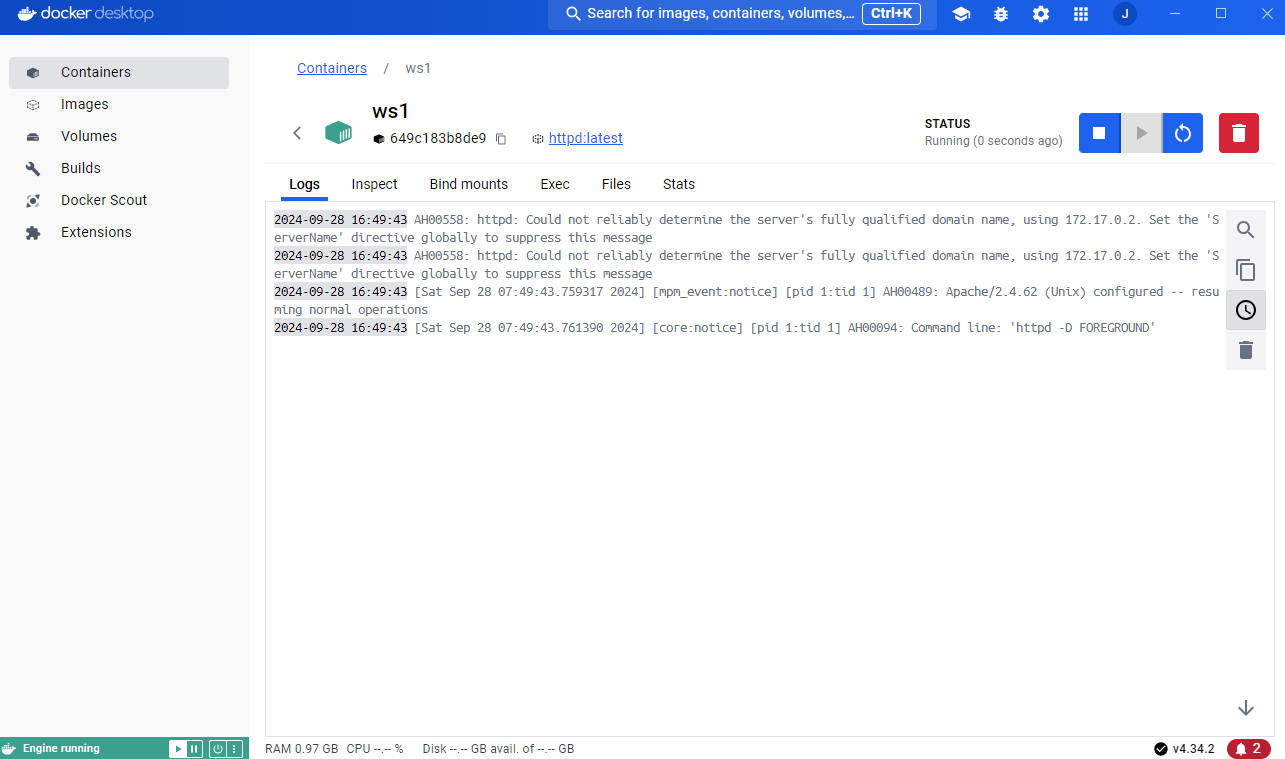Click the CPU usage status text

(375, 748)
